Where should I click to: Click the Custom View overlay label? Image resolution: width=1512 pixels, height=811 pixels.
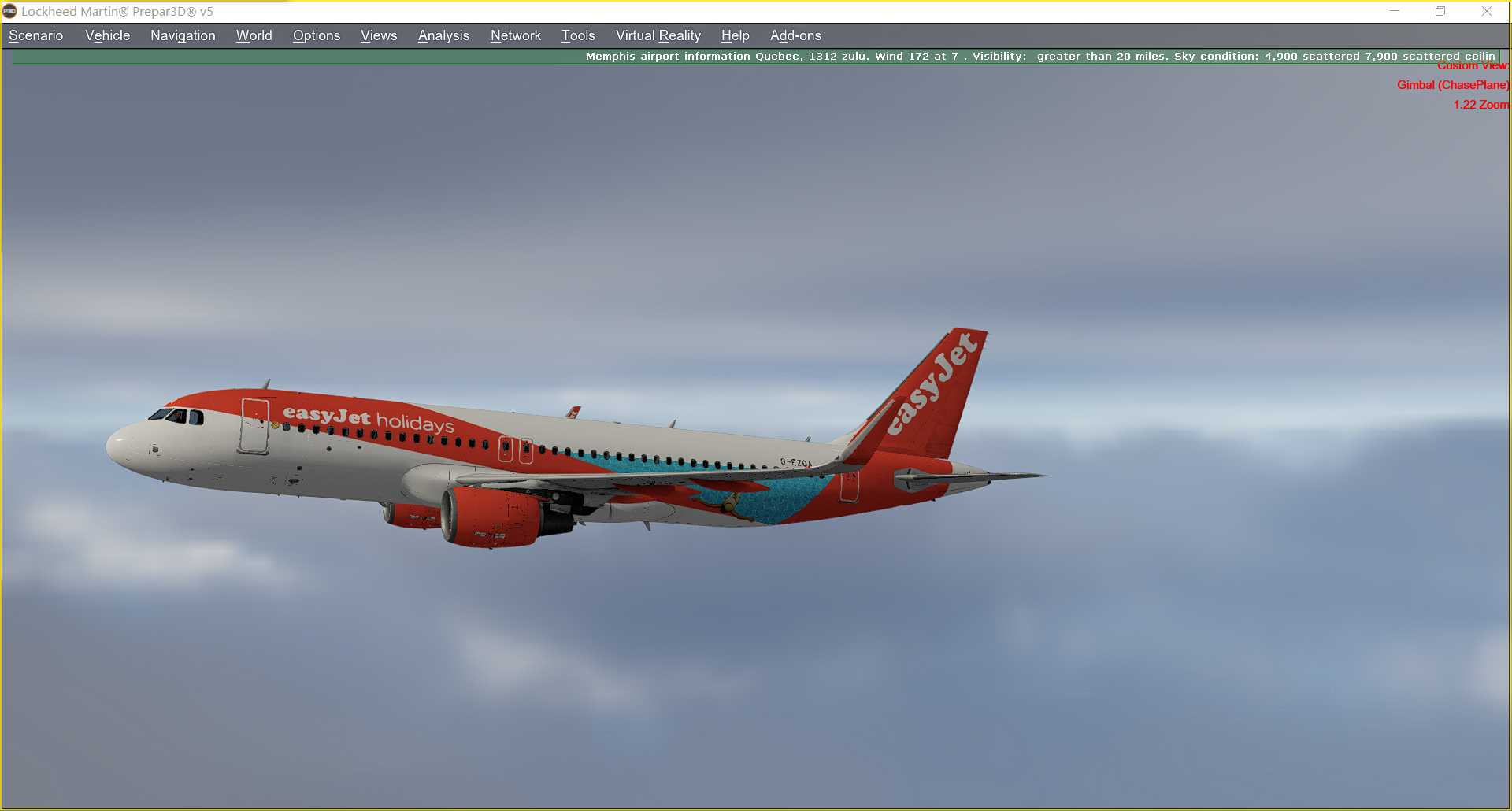coord(1473,66)
